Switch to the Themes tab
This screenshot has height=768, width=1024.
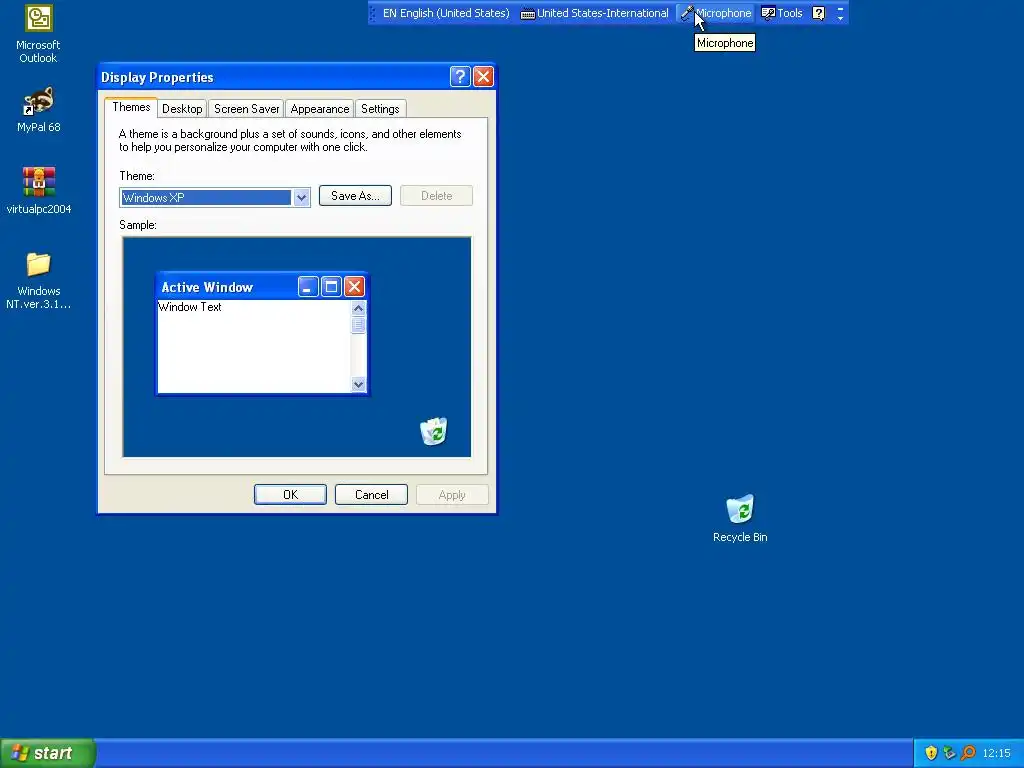(131, 107)
